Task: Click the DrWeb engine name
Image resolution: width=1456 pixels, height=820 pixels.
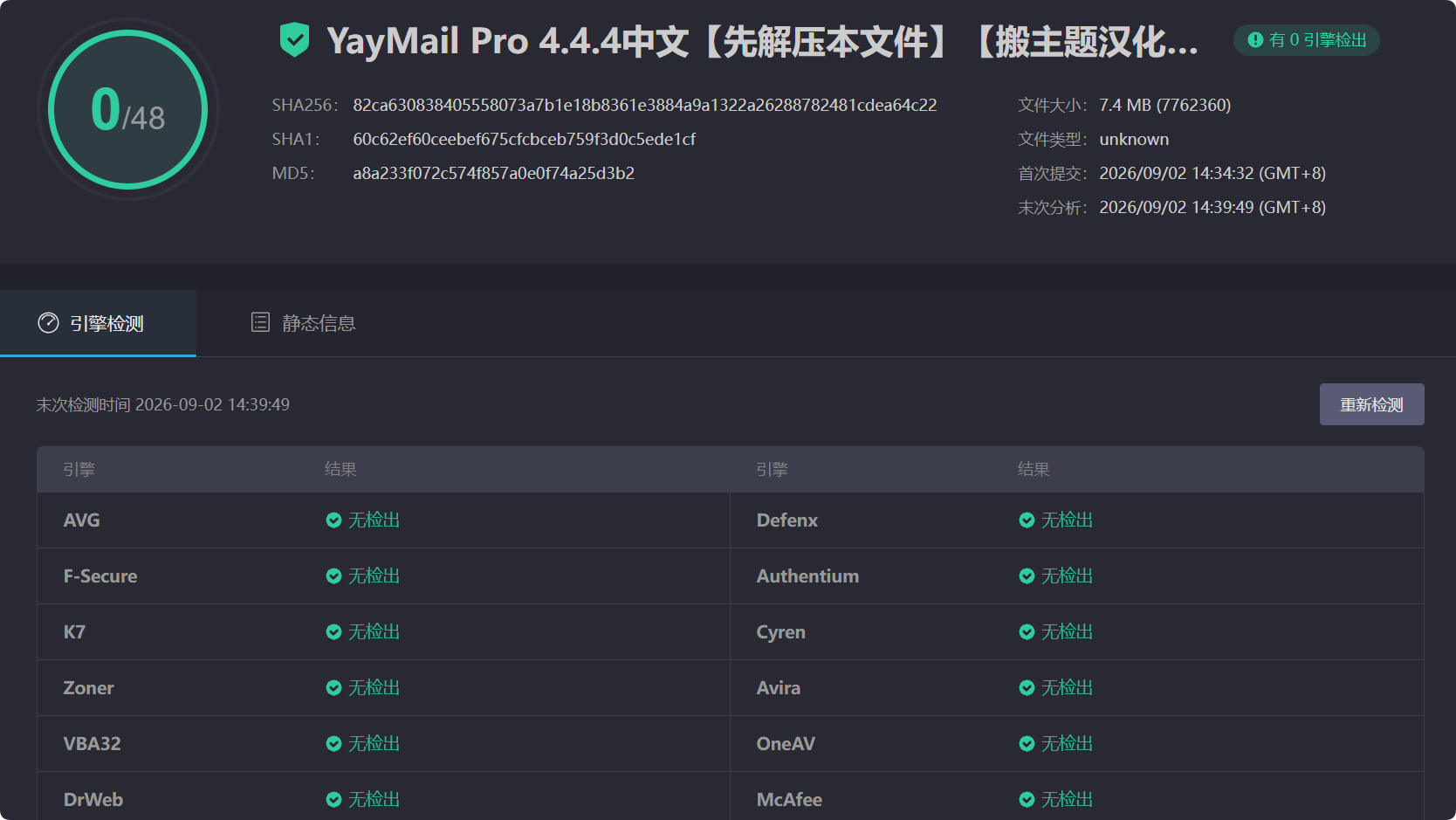Action: [x=93, y=800]
